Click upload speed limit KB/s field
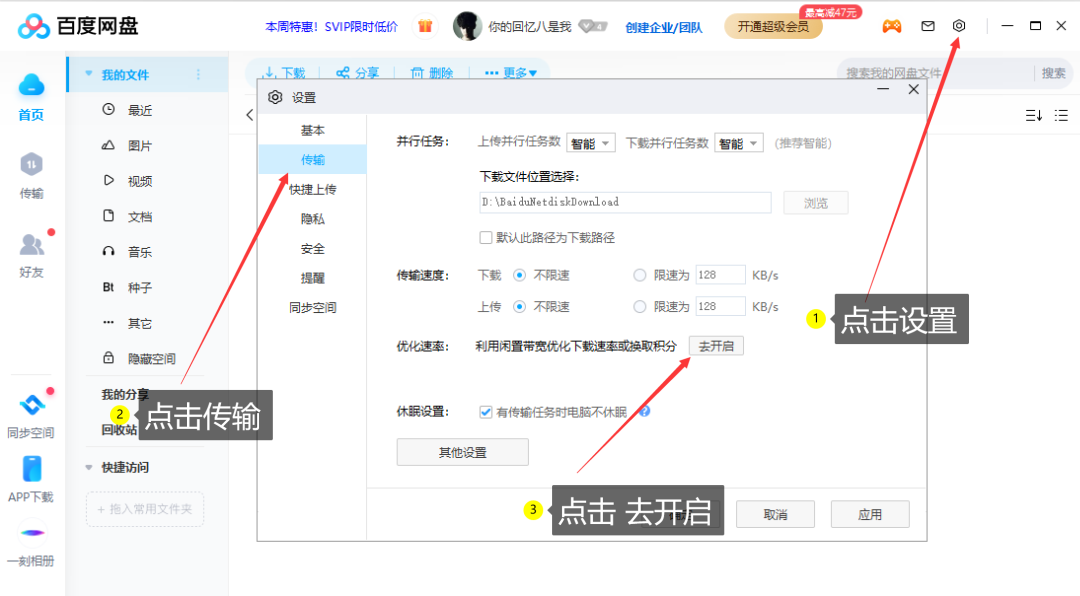Screen dimensions: 1080x596 tap(720, 307)
